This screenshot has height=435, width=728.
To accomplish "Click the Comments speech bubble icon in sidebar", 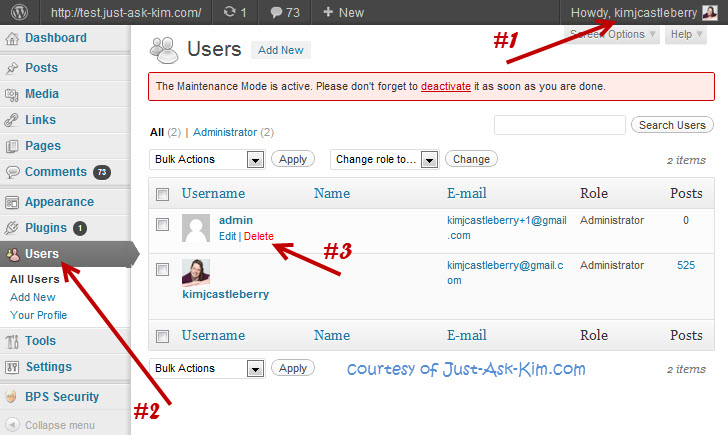I will point(12,172).
